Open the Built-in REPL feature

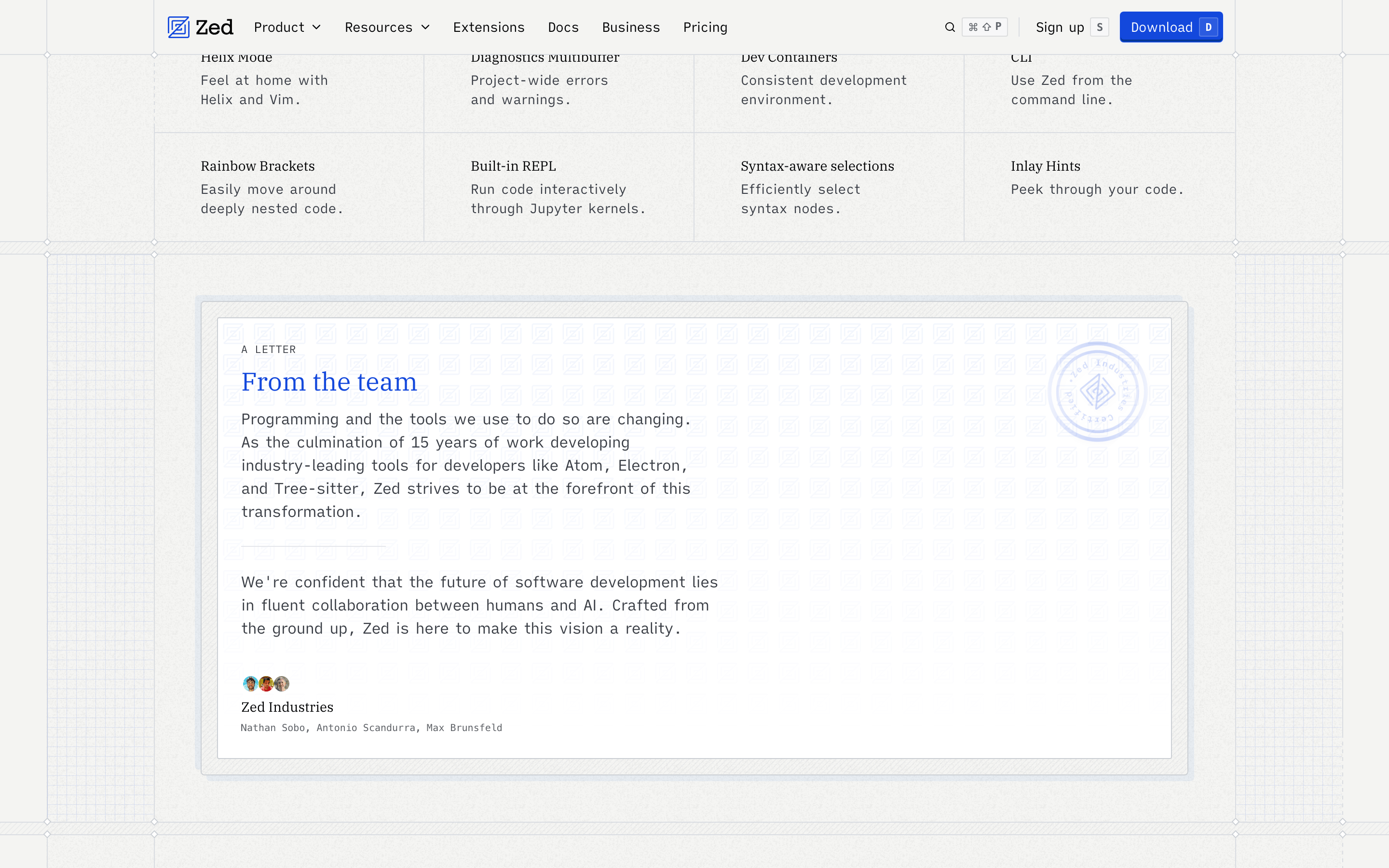[513, 166]
